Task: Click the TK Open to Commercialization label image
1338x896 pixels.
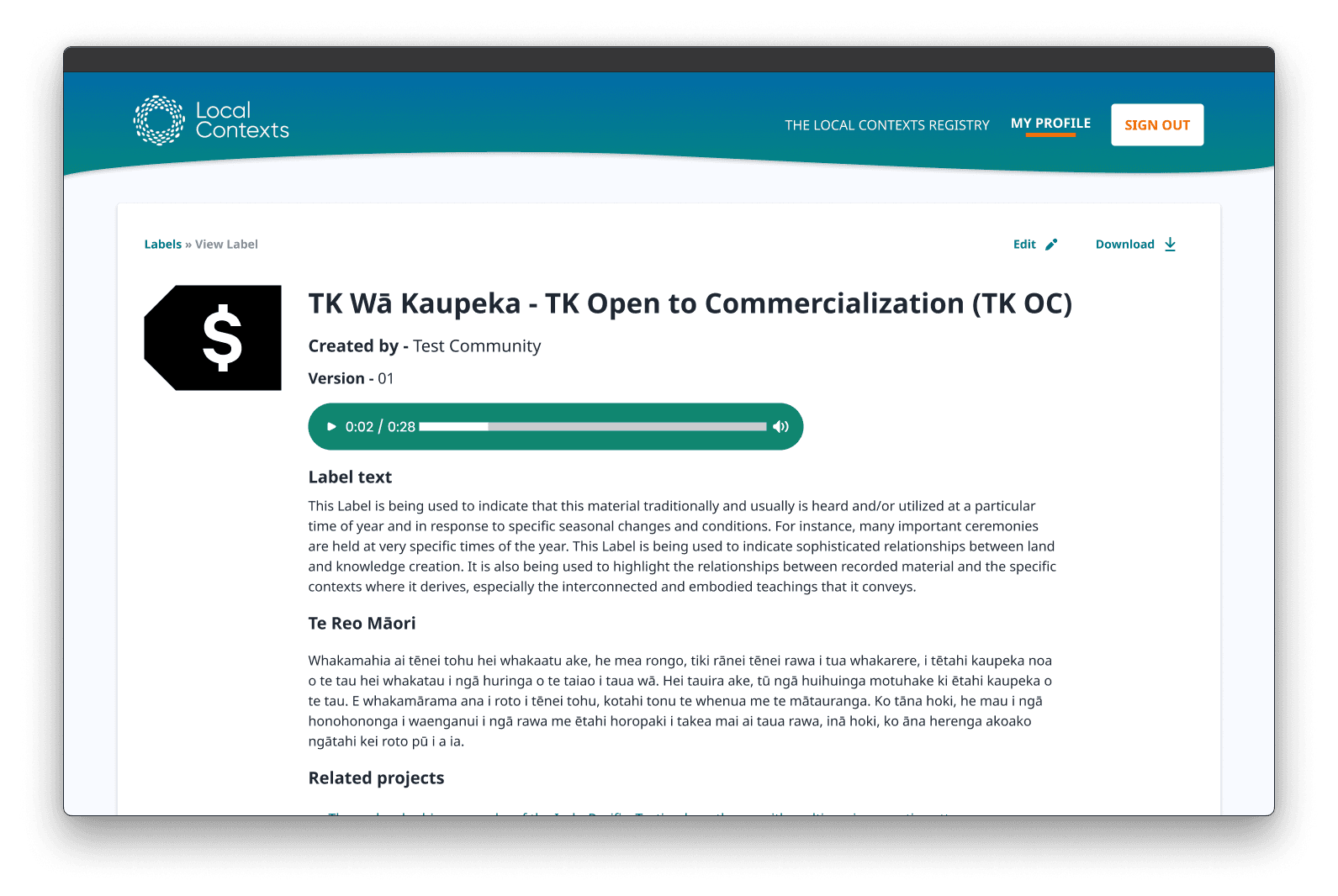Action: tap(213, 338)
